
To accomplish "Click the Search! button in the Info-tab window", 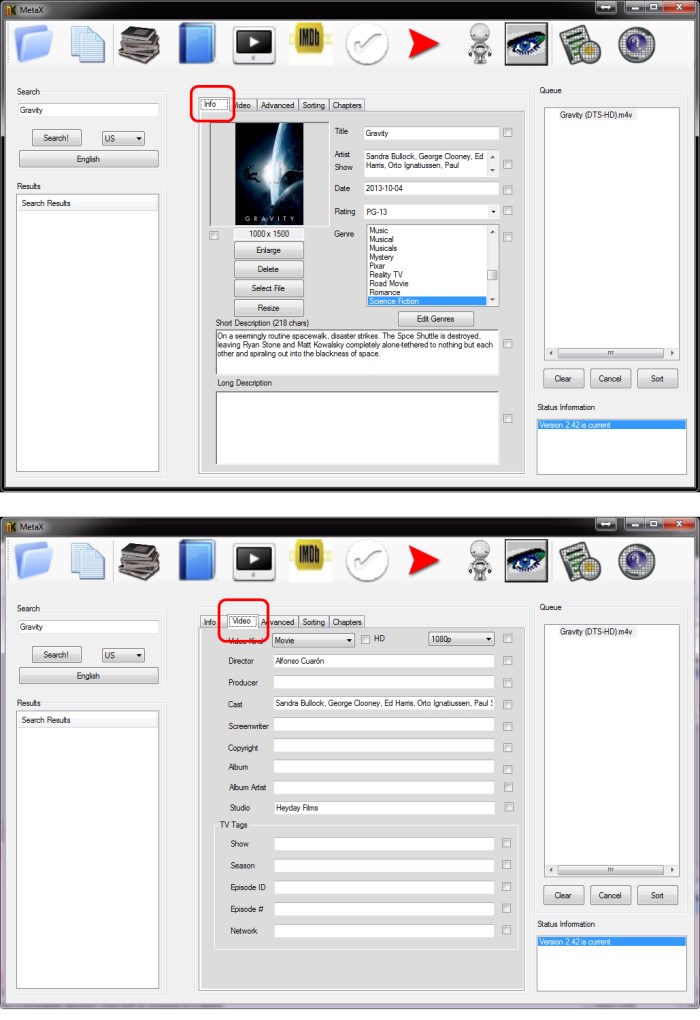I will (x=56, y=138).
